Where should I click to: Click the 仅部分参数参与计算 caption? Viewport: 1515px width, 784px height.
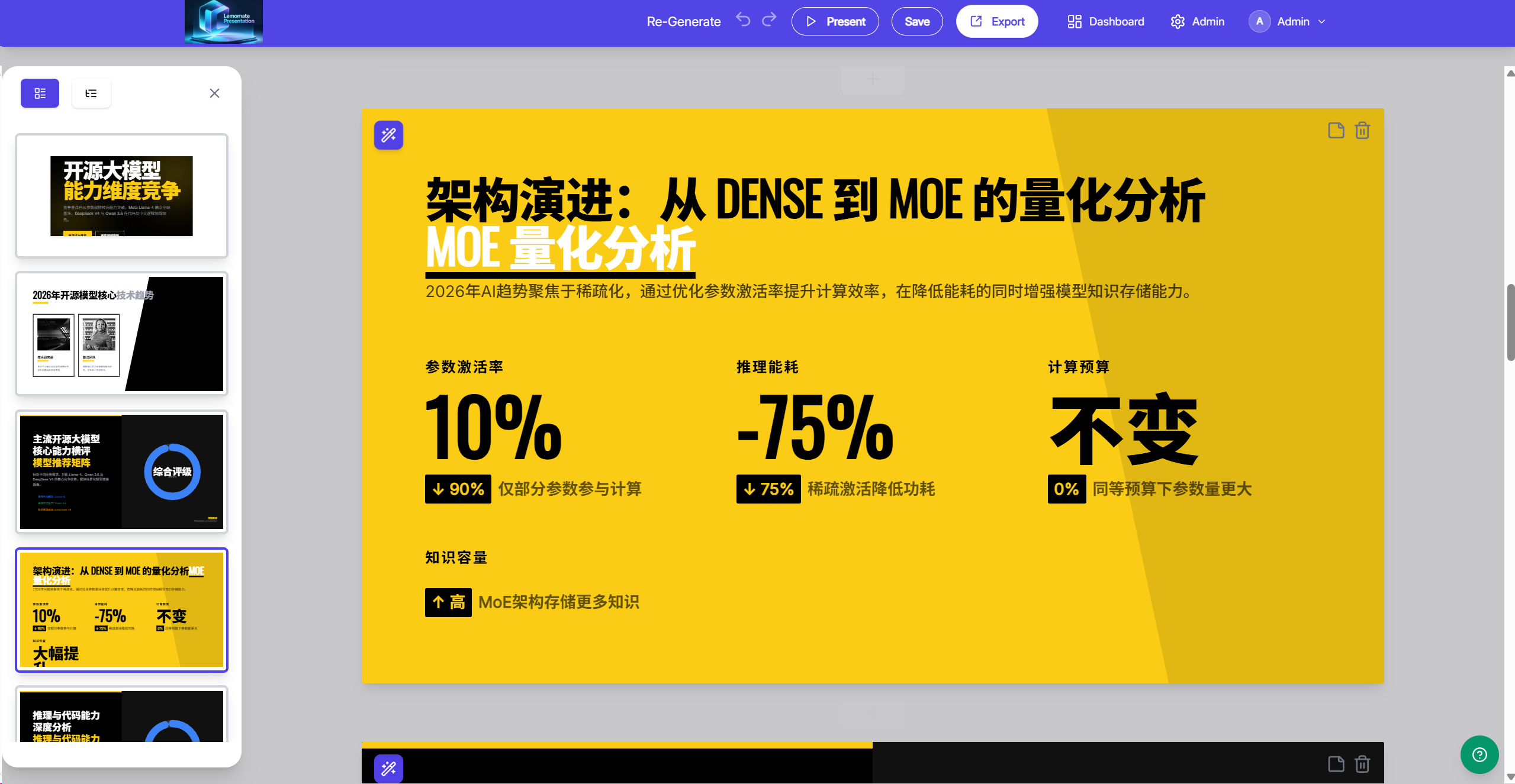pos(570,489)
